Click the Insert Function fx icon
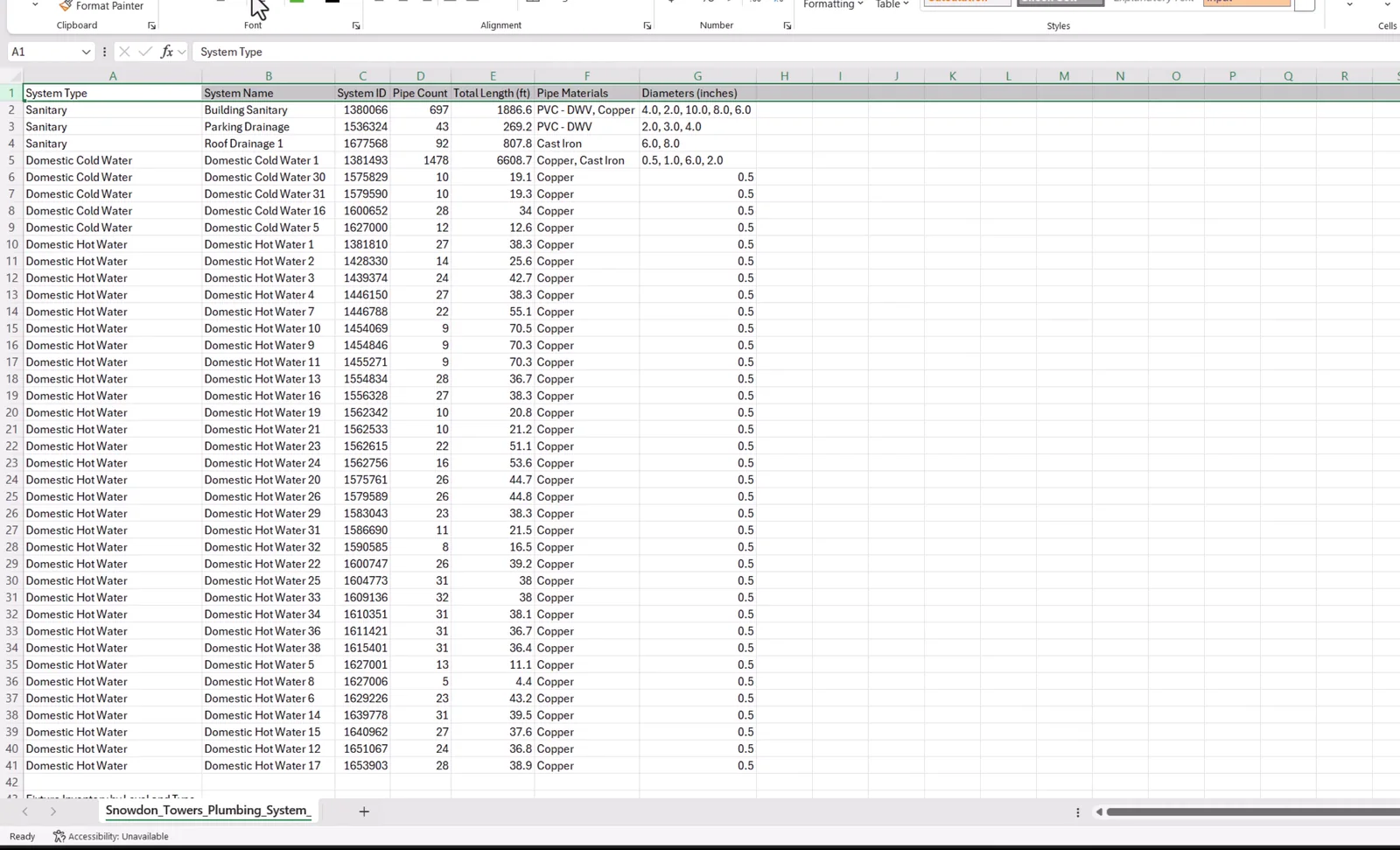The height and width of the screenshot is (850, 1400). tap(167, 52)
